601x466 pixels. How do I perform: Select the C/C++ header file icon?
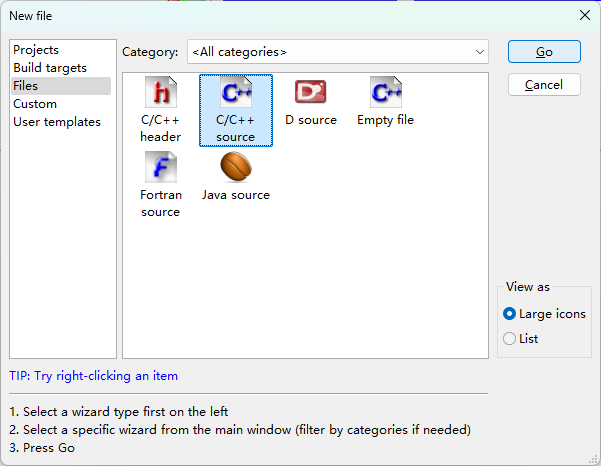(x=160, y=93)
